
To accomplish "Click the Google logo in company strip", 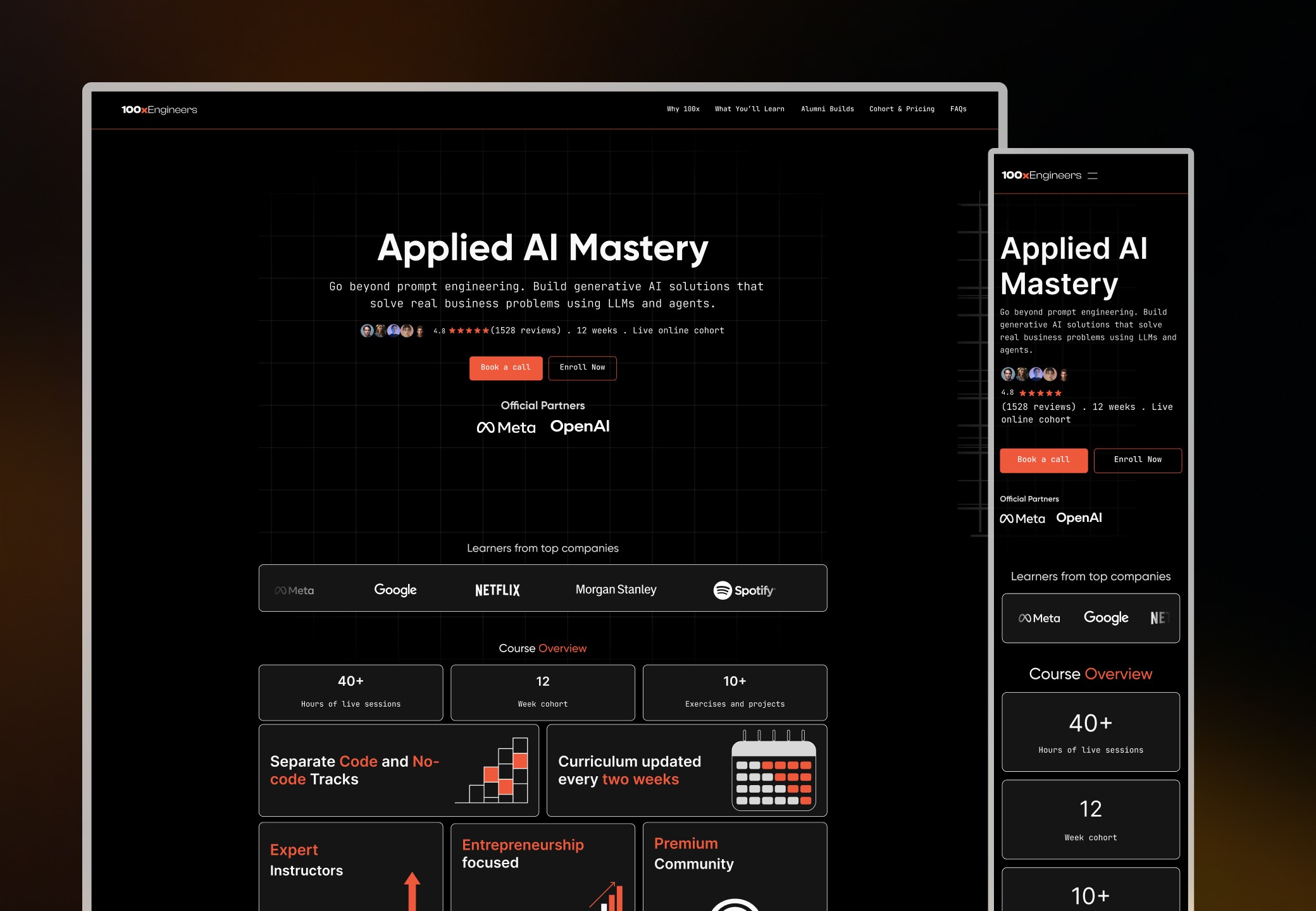I will click(x=395, y=589).
